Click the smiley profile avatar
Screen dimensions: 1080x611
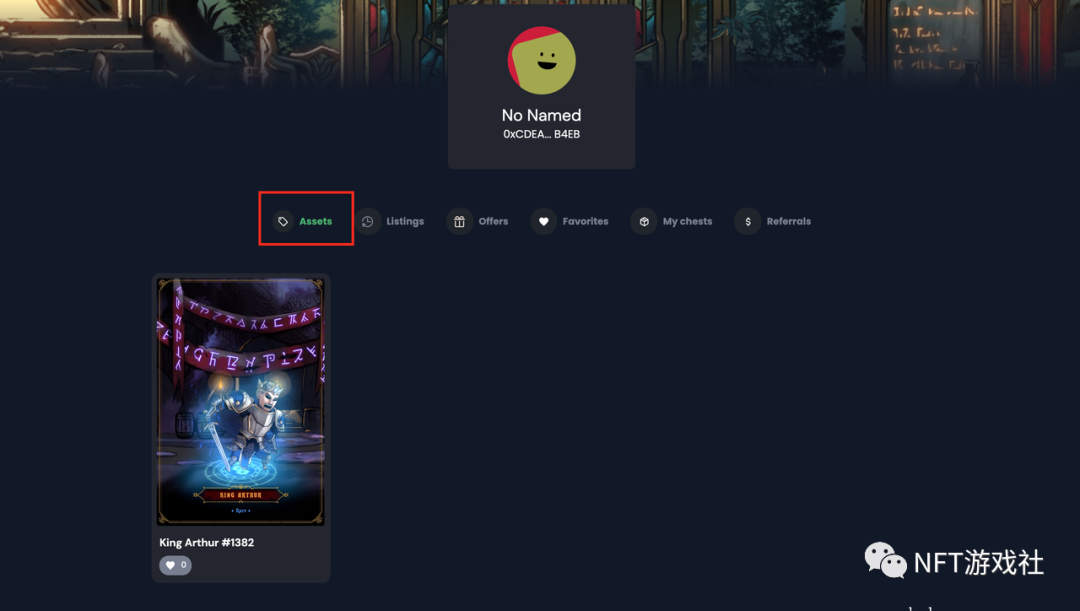(541, 61)
